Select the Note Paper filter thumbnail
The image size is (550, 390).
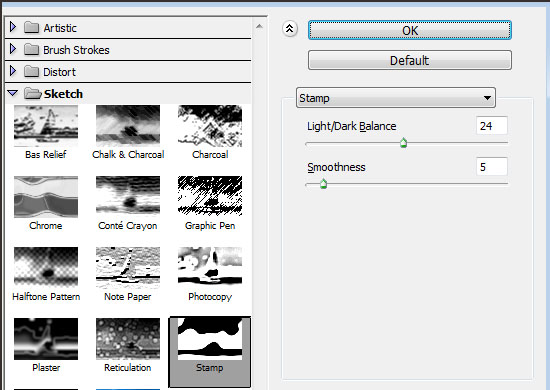[128, 268]
